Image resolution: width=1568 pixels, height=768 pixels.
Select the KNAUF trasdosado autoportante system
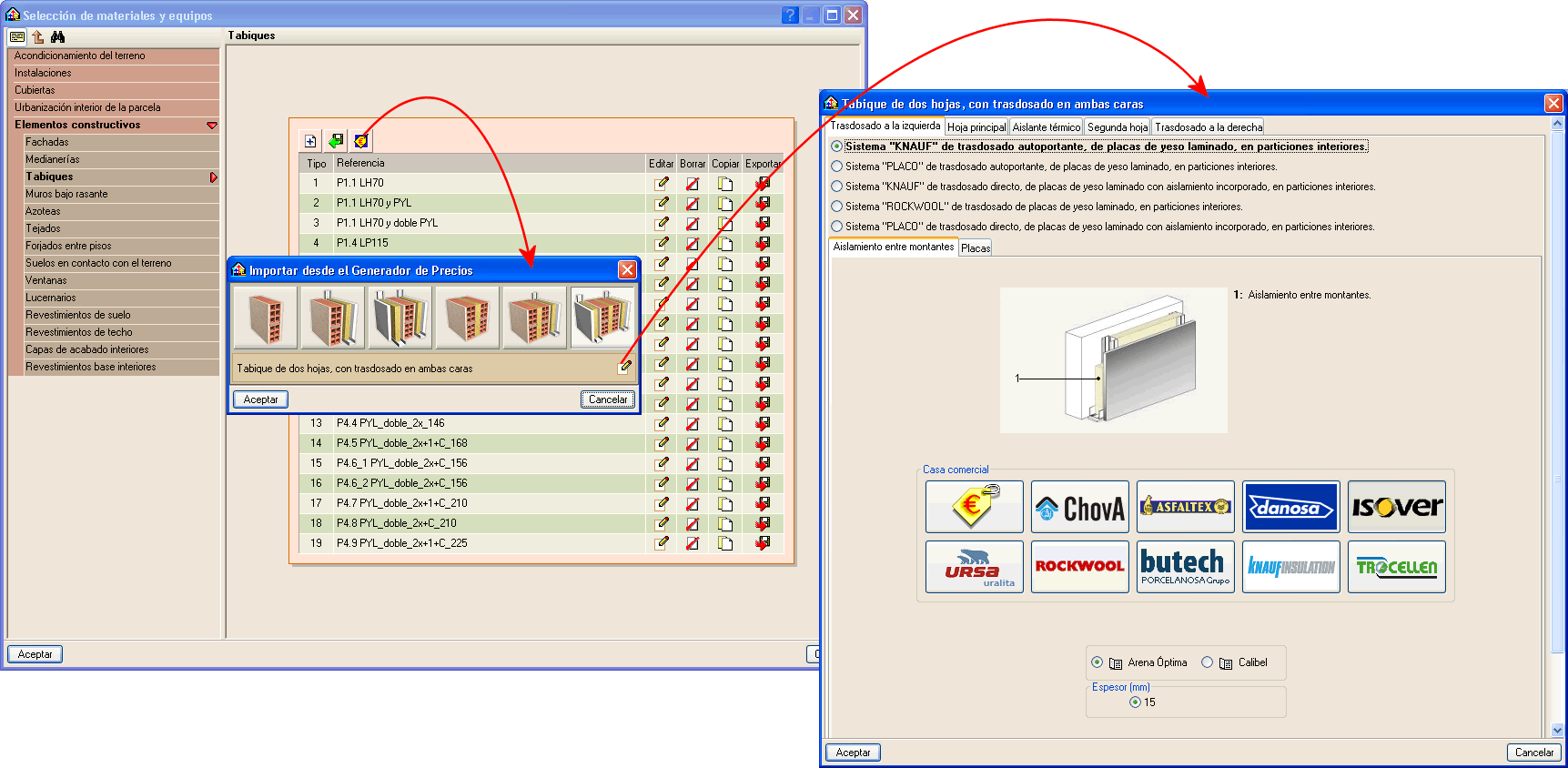click(837, 147)
